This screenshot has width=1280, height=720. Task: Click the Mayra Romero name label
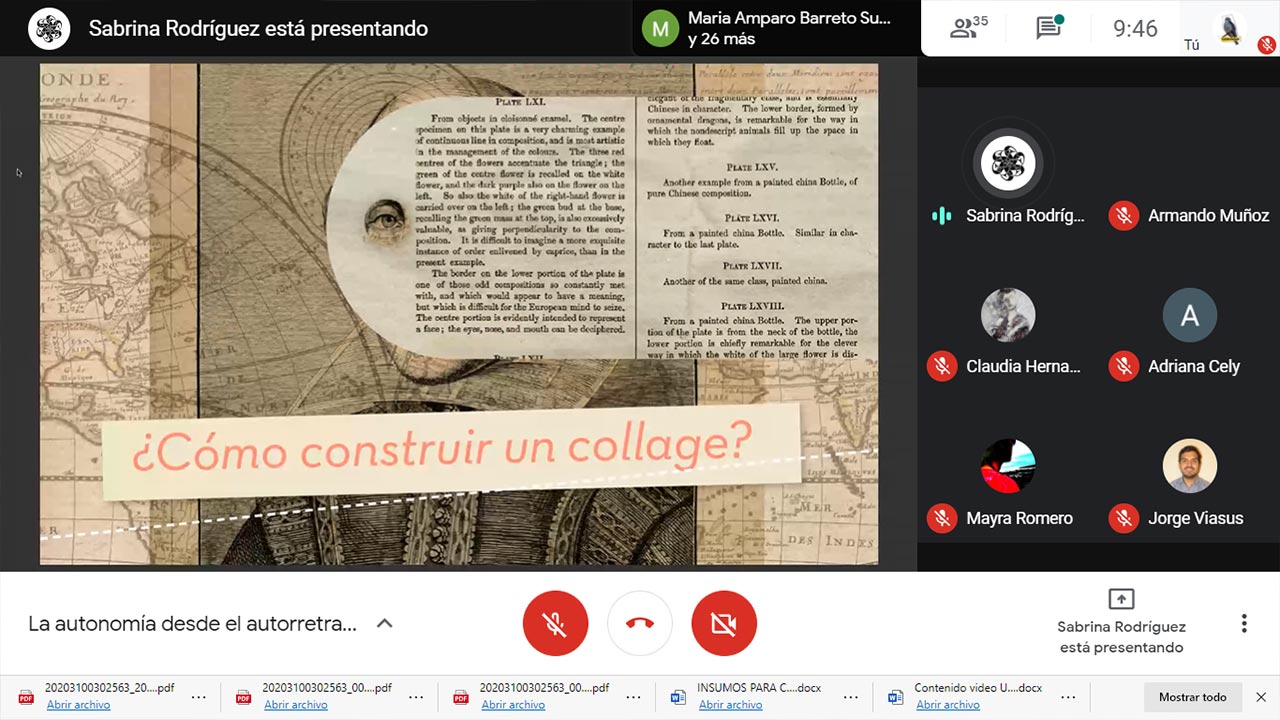click(1019, 518)
